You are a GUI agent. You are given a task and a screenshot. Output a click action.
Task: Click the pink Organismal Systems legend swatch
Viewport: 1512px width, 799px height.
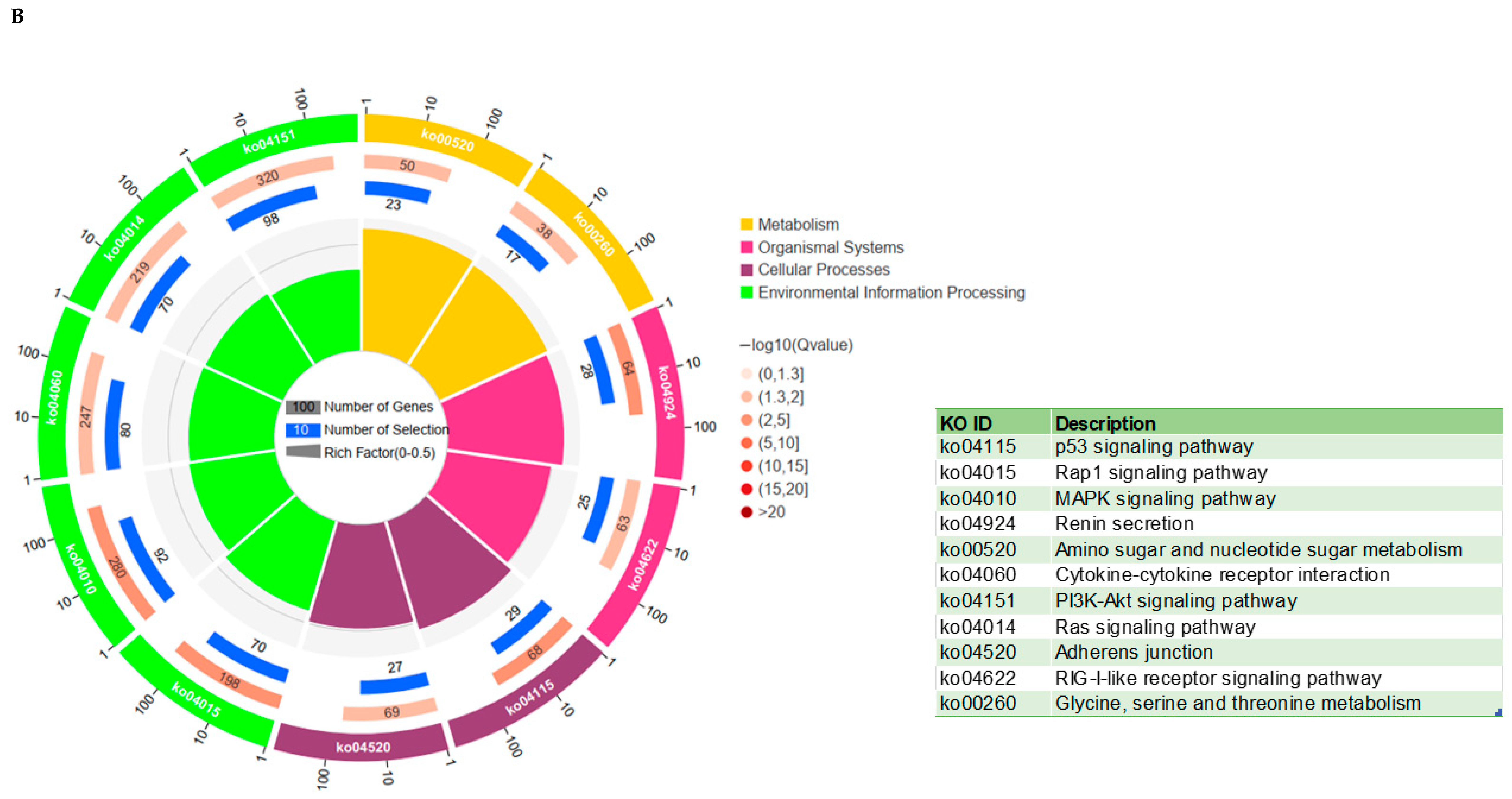pos(746,247)
